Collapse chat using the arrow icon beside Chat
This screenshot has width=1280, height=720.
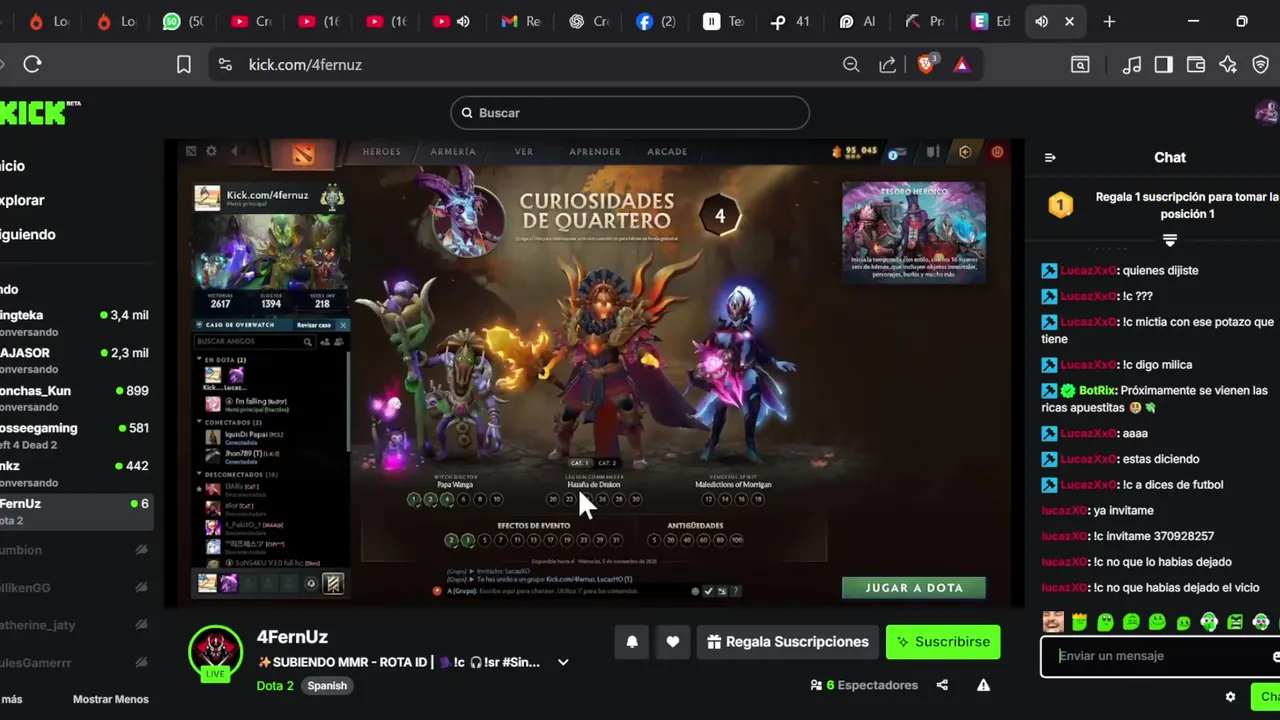pyautogui.click(x=1050, y=157)
